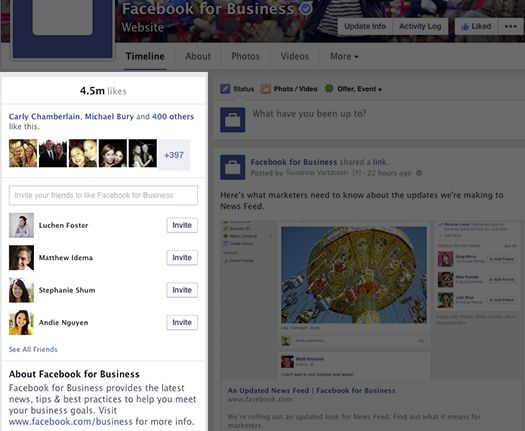Click the Update Info button

[x=365, y=26]
